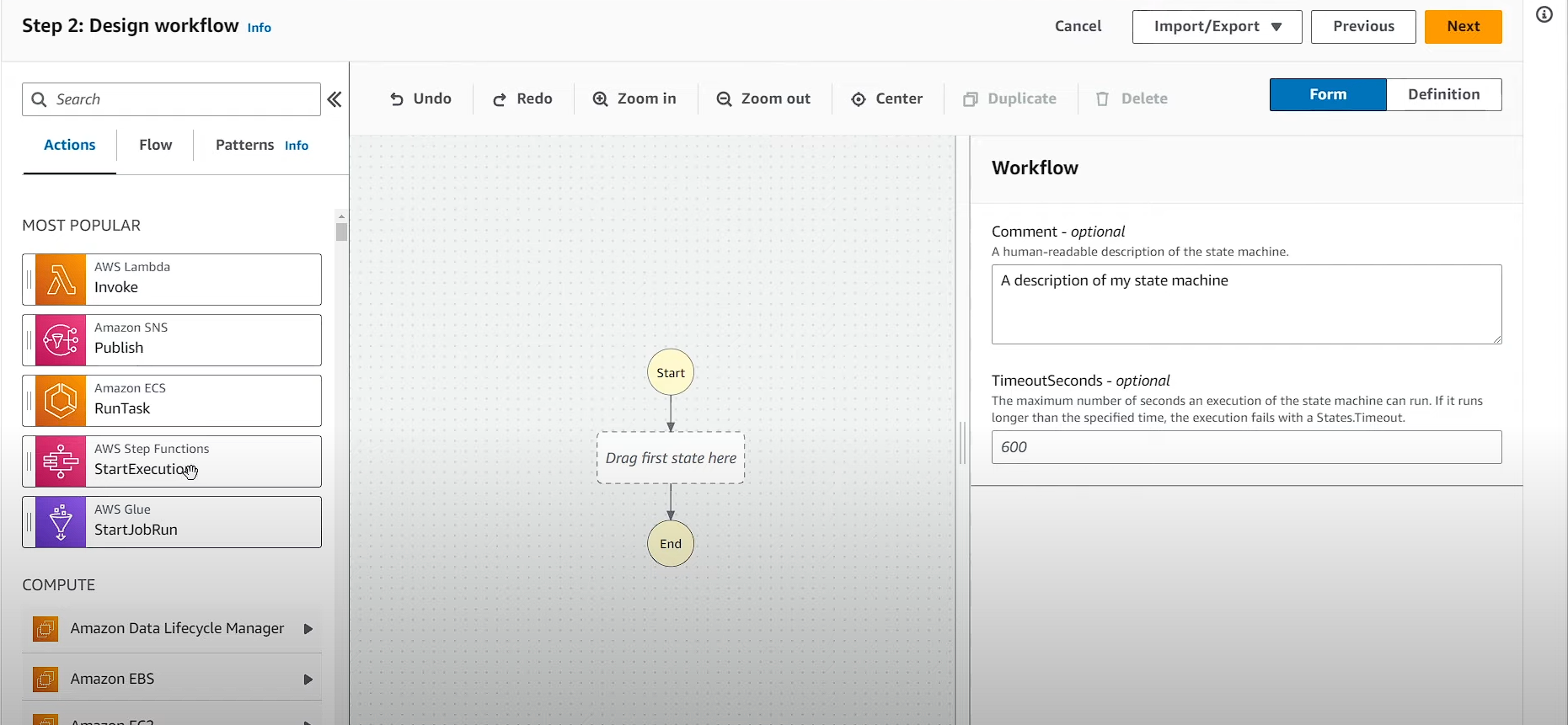
Task: Click the Cancel link
Action: 1078,26
